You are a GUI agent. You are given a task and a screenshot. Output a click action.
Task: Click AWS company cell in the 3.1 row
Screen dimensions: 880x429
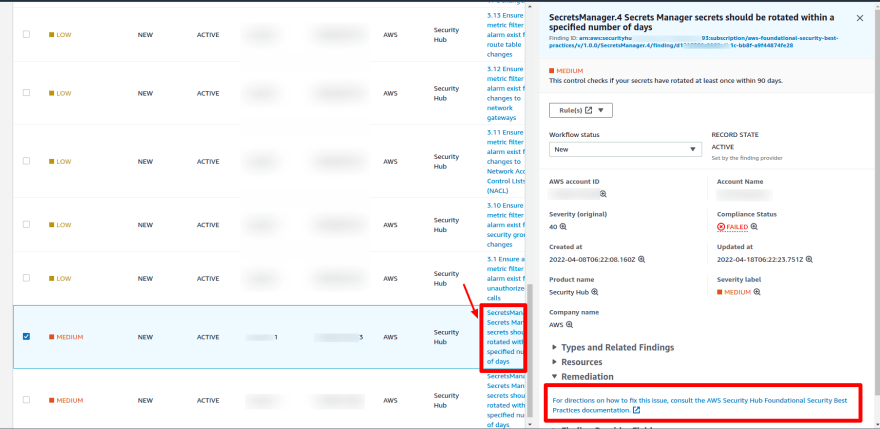(x=390, y=279)
